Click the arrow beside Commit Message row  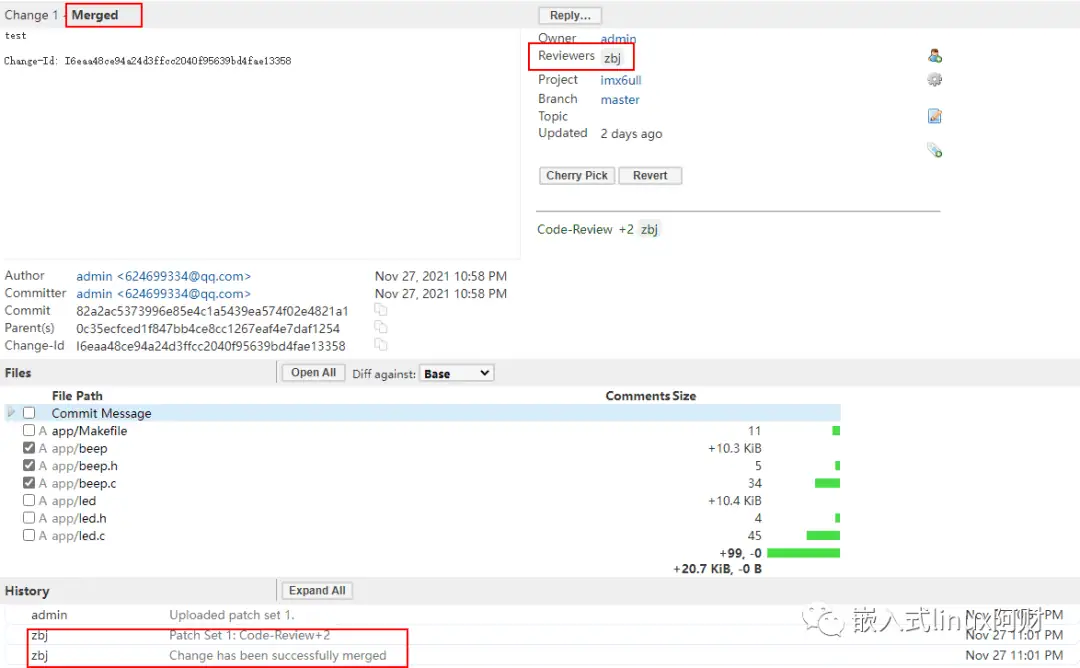click(11, 413)
